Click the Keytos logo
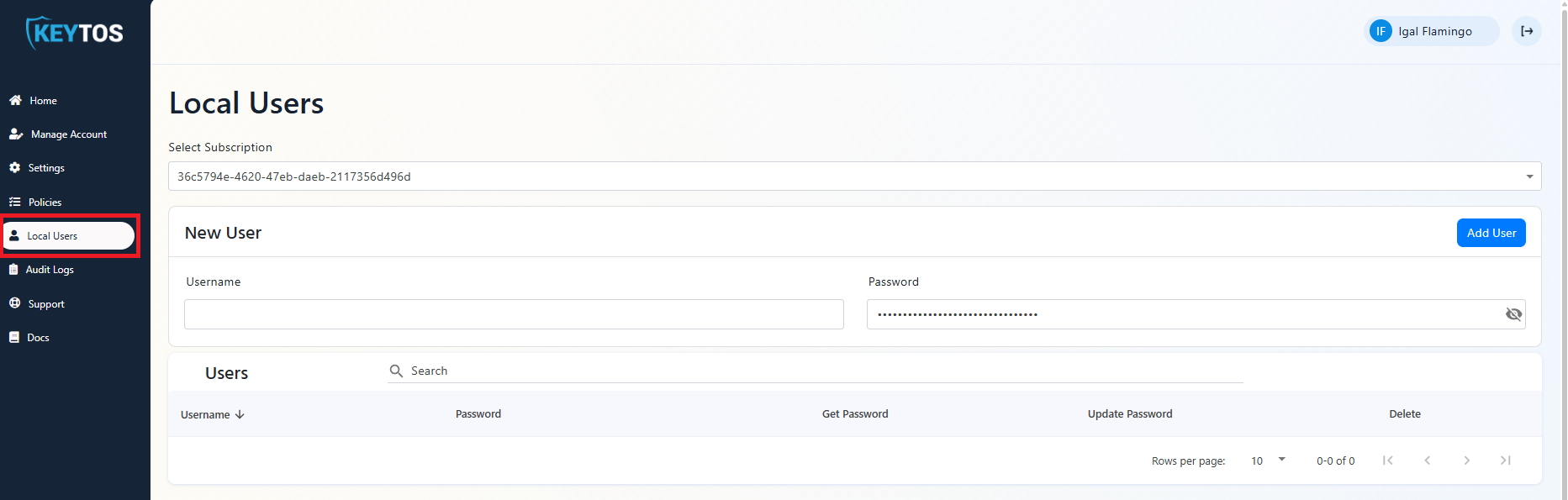Screen dimensions: 1568x500 [75, 33]
